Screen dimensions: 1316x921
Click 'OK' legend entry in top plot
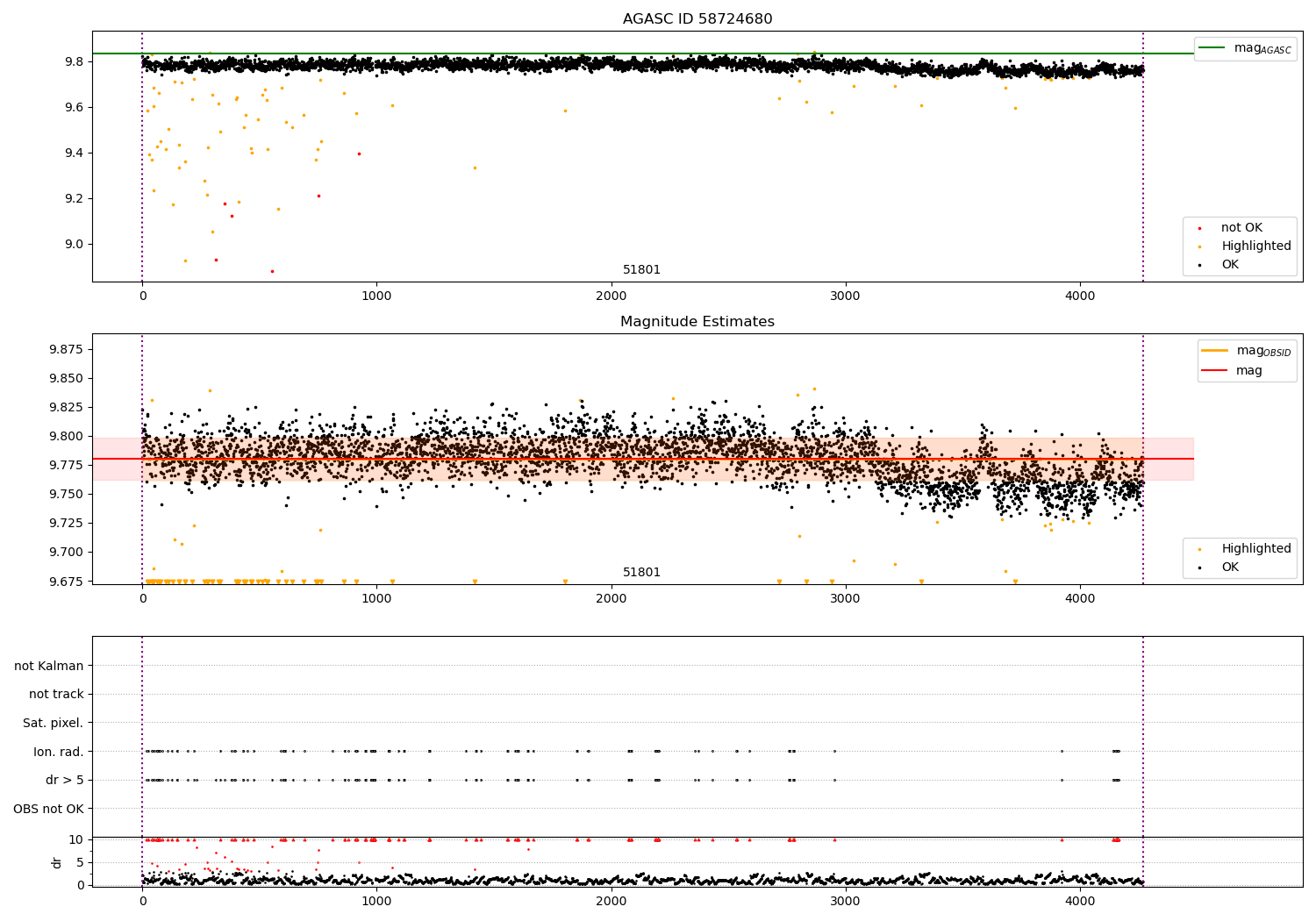(x=1230, y=265)
